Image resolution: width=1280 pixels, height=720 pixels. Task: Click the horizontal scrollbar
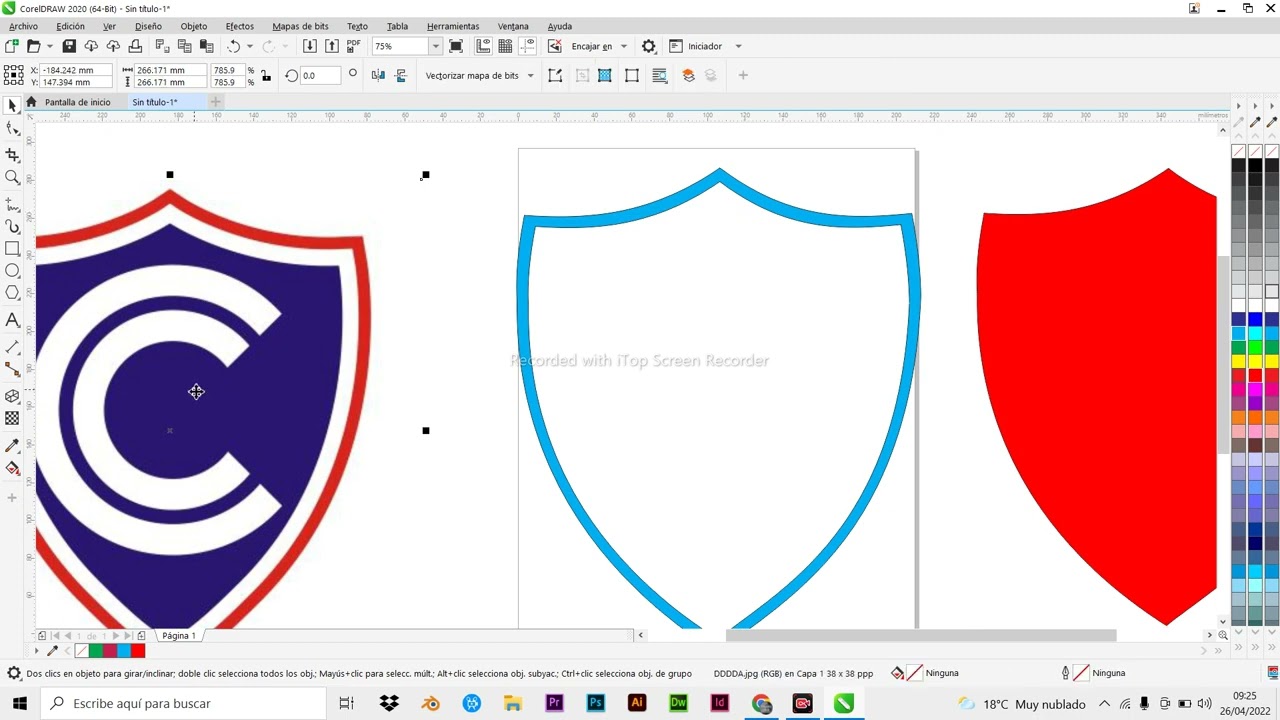[x=920, y=635]
